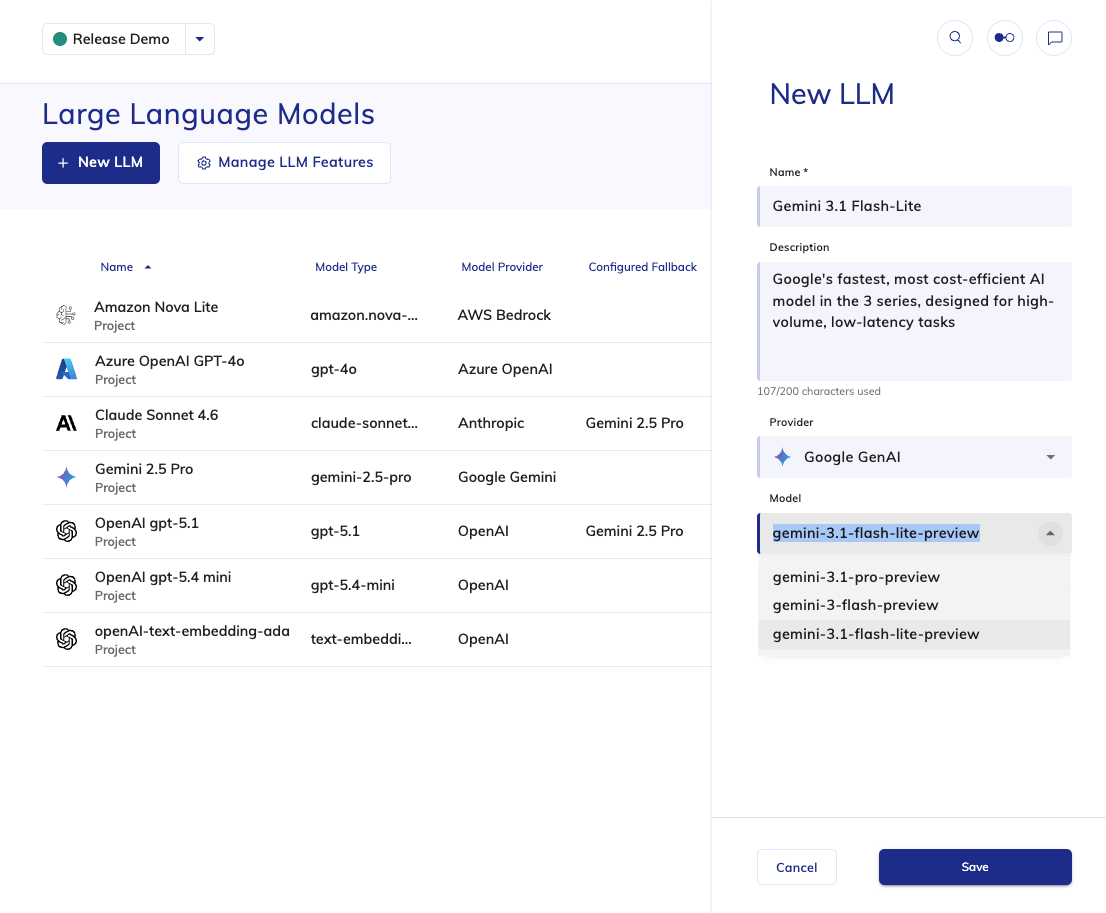Image resolution: width=1106 pixels, height=913 pixels.
Task: Click the Gemini star icon beside Gemini 2.5 Pro
Action: [66, 477]
